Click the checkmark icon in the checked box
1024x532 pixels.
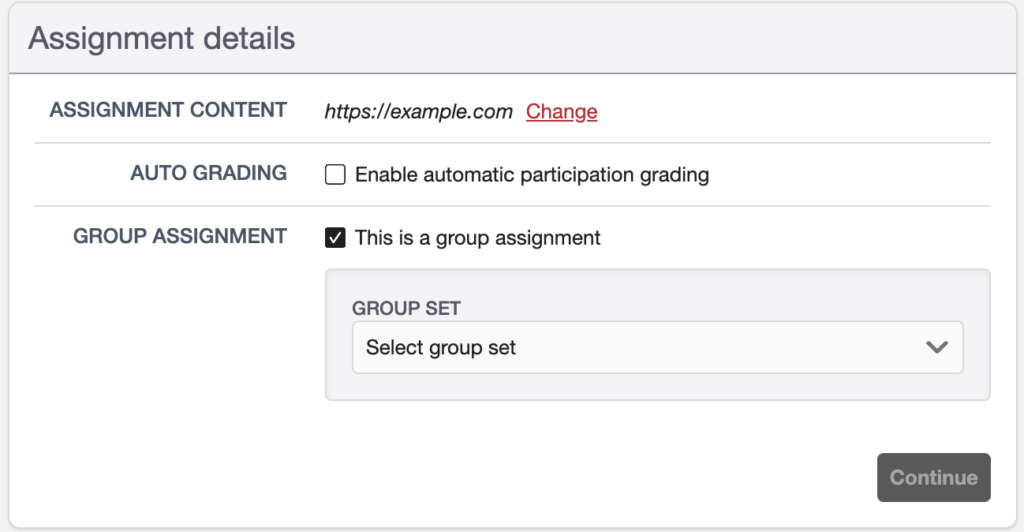[x=335, y=238]
